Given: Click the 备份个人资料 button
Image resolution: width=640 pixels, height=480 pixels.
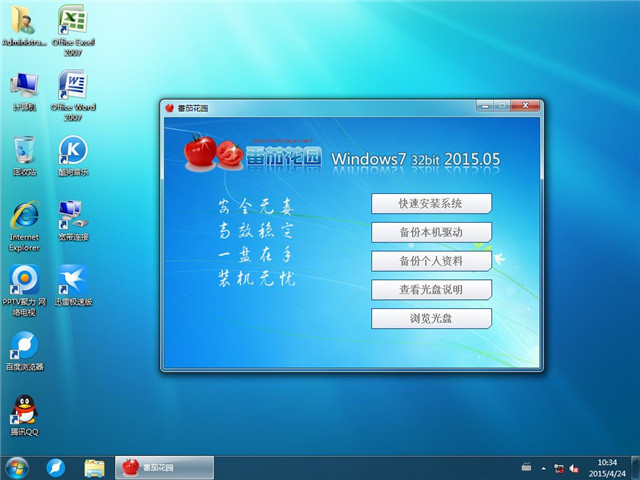Looking at the screenshot, I should (431, 261).
